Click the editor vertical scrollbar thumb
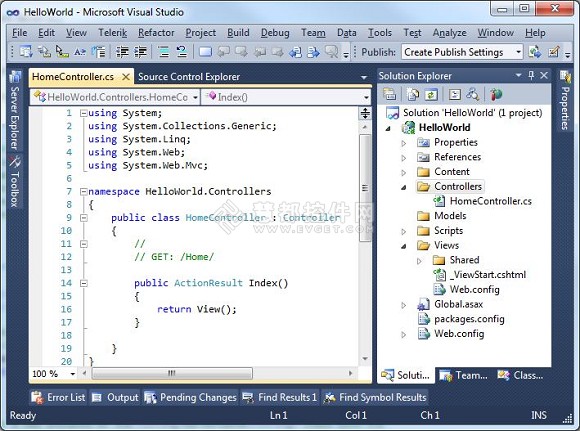 point(365,188)
